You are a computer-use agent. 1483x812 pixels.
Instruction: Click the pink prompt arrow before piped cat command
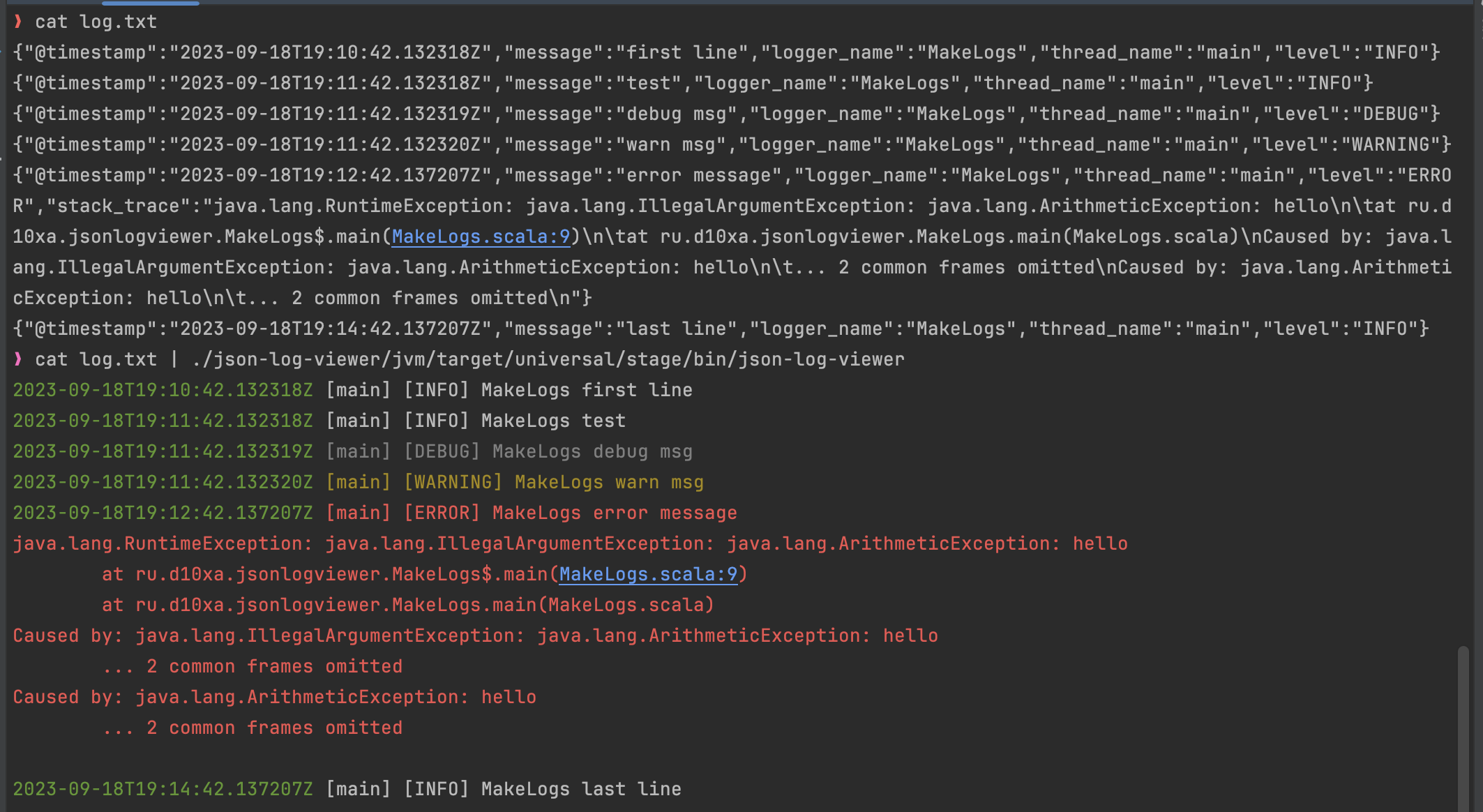[18, 359]
